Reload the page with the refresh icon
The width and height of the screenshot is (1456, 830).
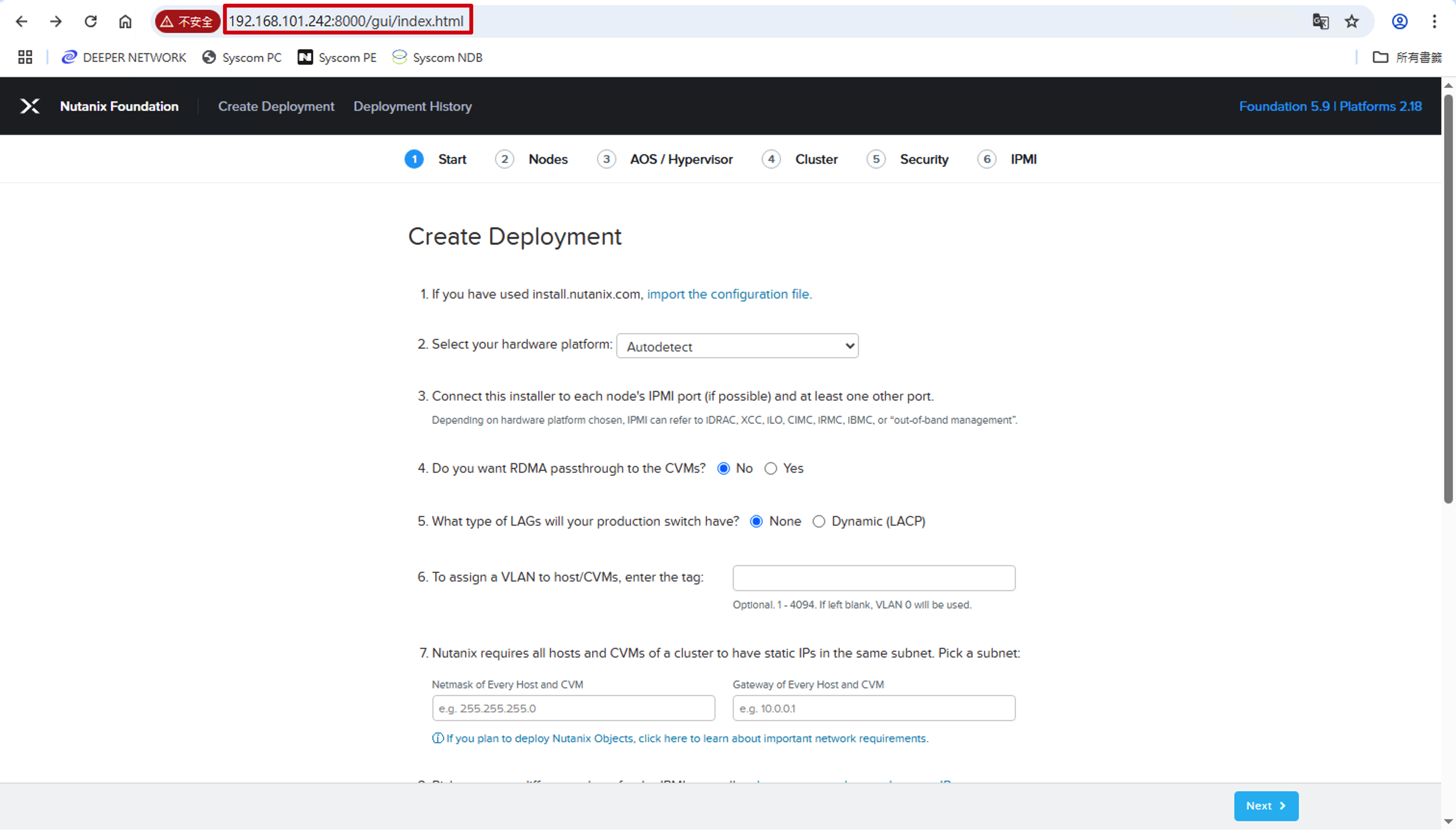[91, 22]
